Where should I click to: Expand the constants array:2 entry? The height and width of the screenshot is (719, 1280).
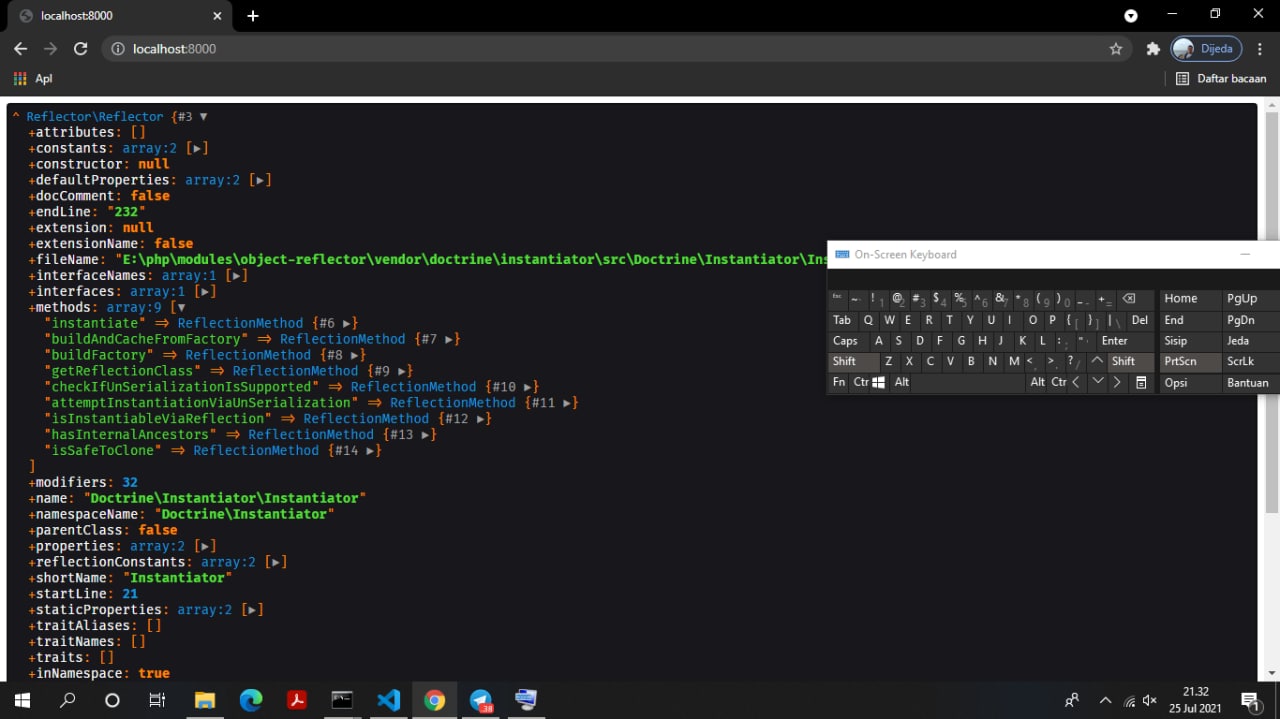(x=196, y=147)
